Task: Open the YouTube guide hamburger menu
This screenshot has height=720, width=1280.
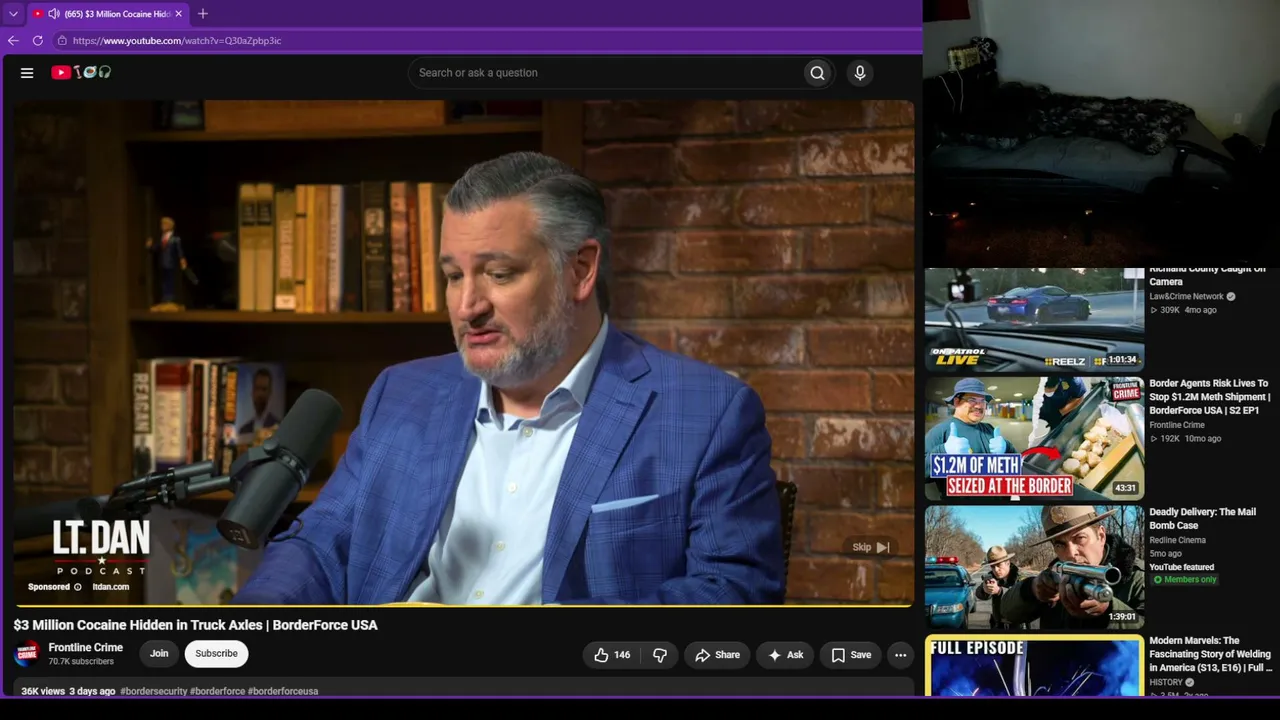Action: coord(27,73)
